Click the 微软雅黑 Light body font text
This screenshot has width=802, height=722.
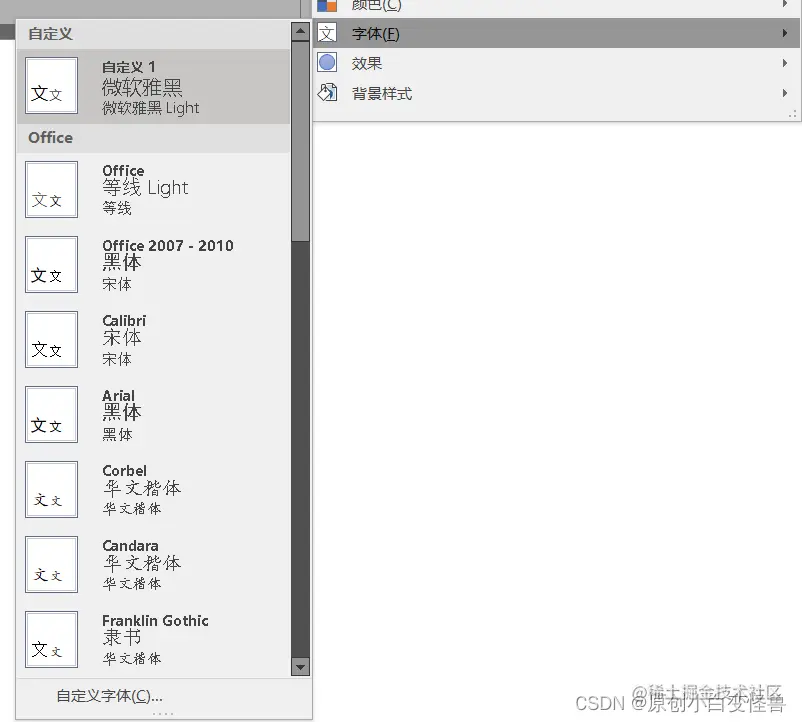150,107
